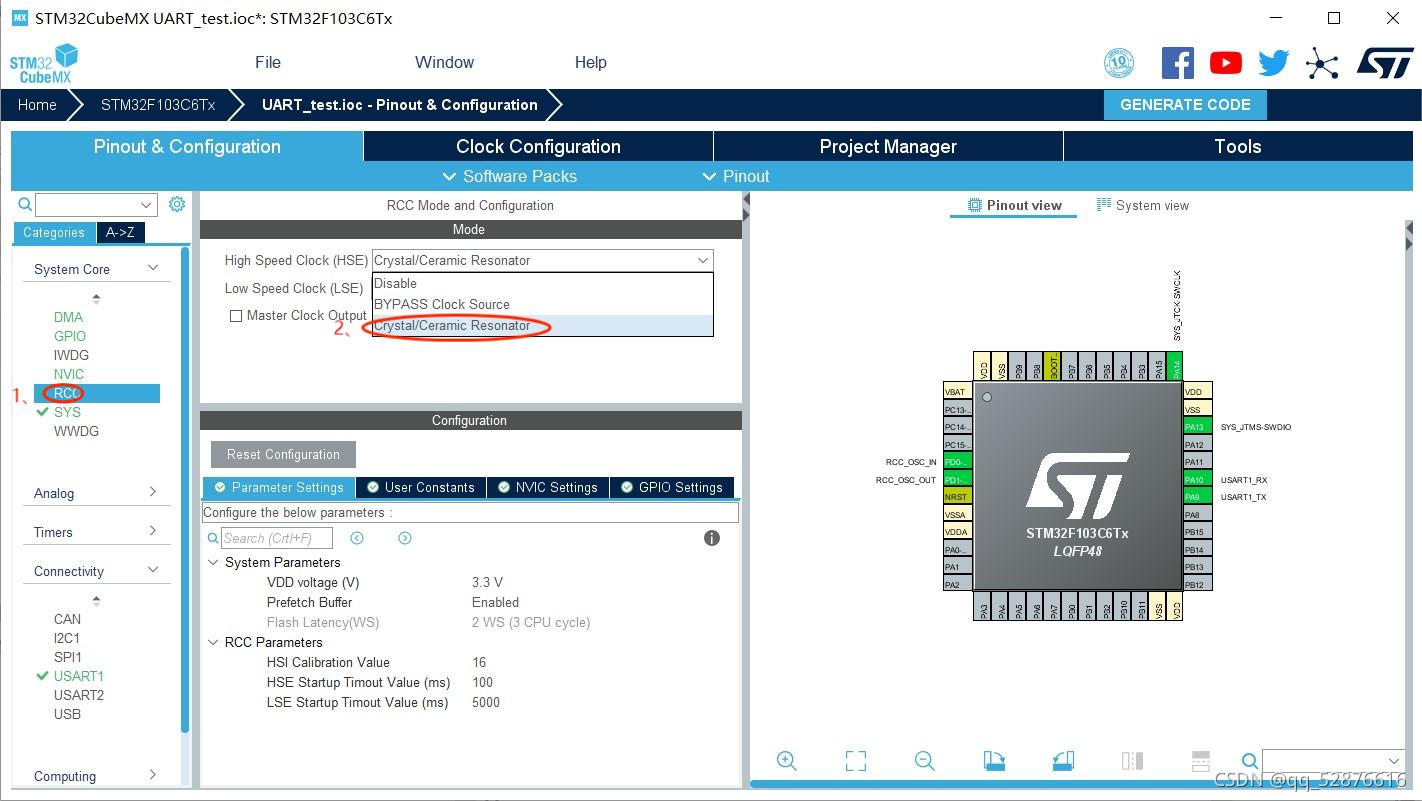Open the YouTube link icon

1225,63
